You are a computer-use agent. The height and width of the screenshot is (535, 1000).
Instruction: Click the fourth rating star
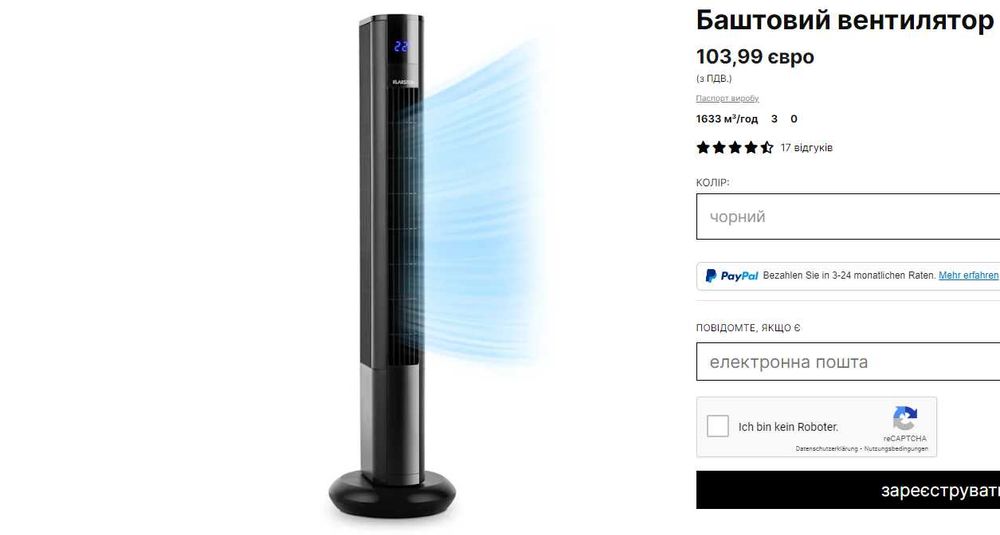(x=751, y=147)
